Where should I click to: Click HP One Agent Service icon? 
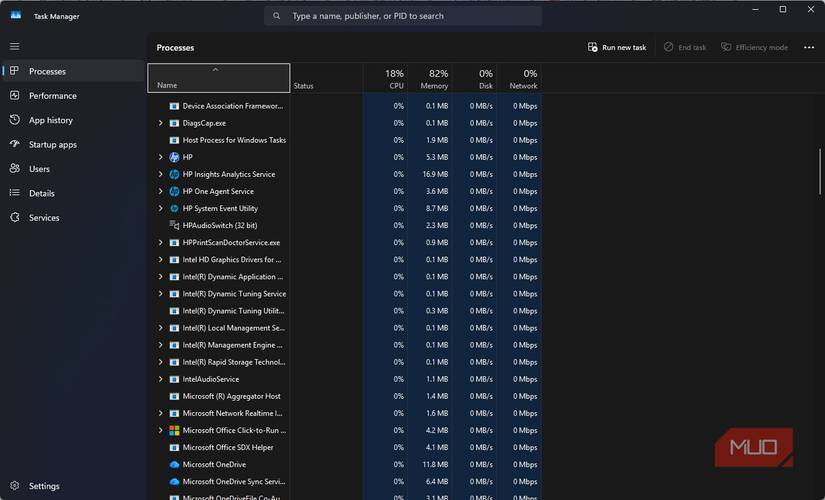point(174,191)
